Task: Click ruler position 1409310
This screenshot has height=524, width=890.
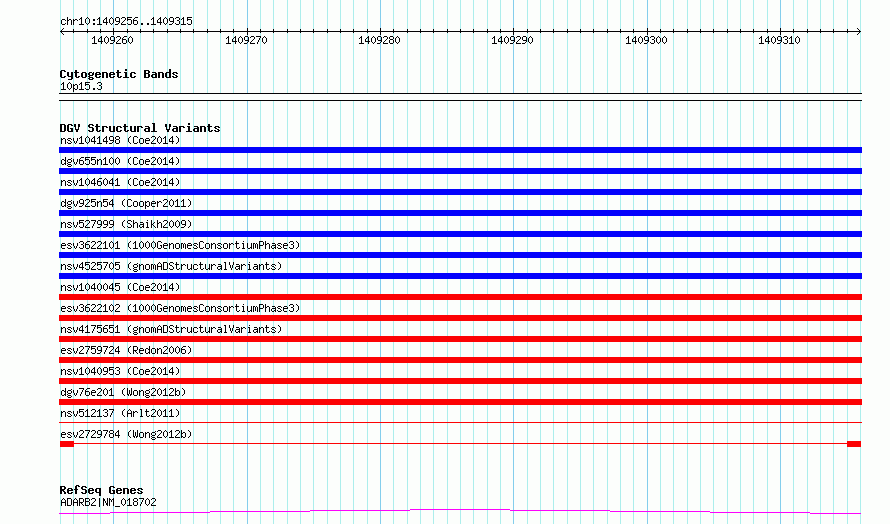Action: (x=779, y=40)
